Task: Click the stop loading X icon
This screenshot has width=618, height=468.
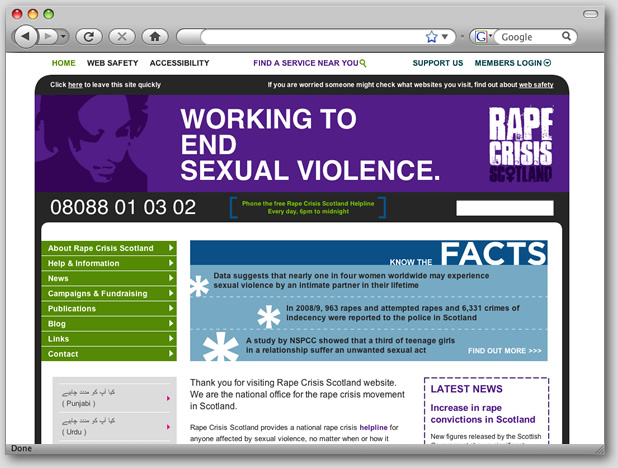Action: pyautogui.click(x=121, y=36)
